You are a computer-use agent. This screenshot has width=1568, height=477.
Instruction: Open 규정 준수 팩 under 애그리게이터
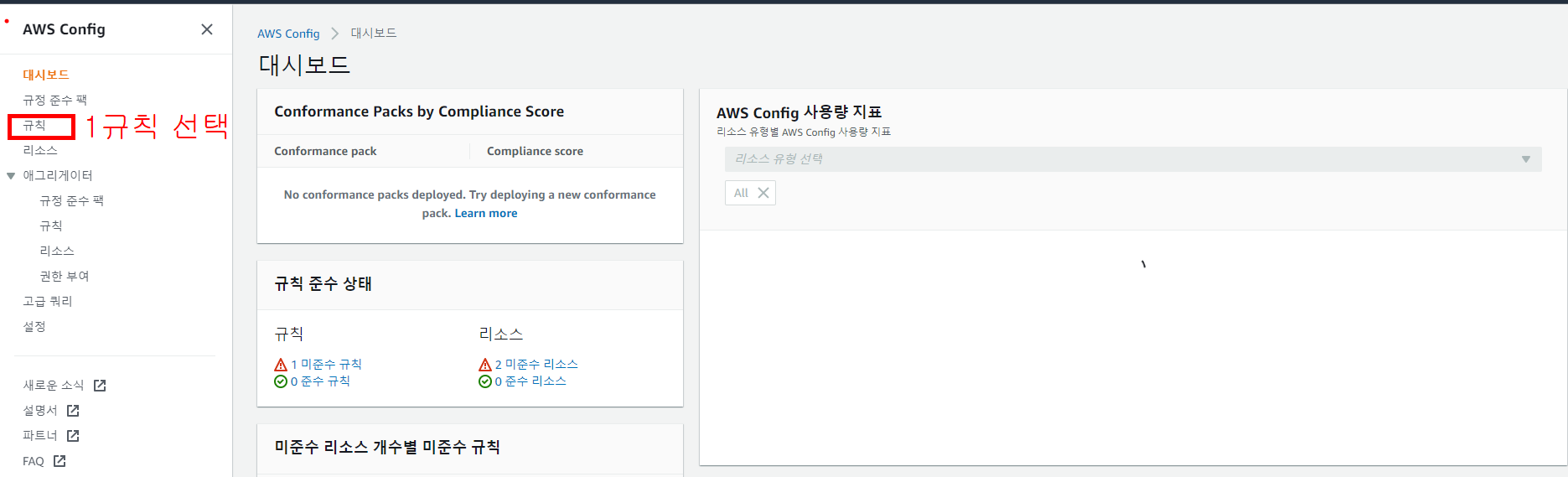tap(71, 200)
